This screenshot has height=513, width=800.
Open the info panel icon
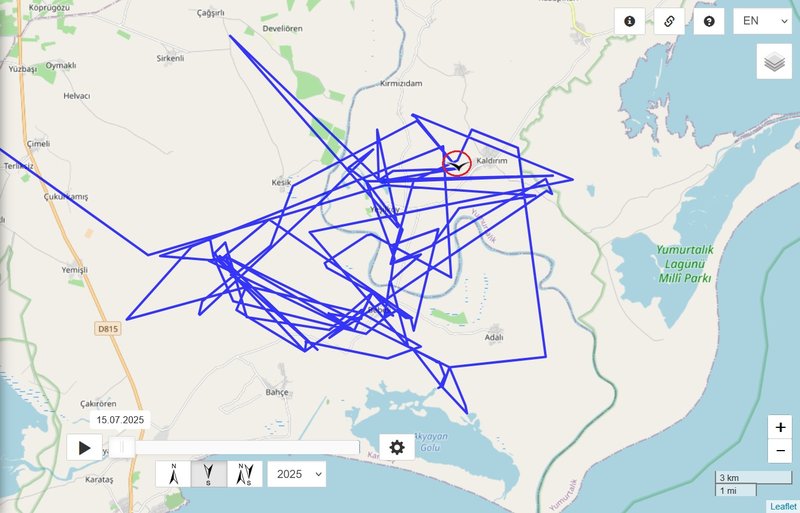click(630, 21)
